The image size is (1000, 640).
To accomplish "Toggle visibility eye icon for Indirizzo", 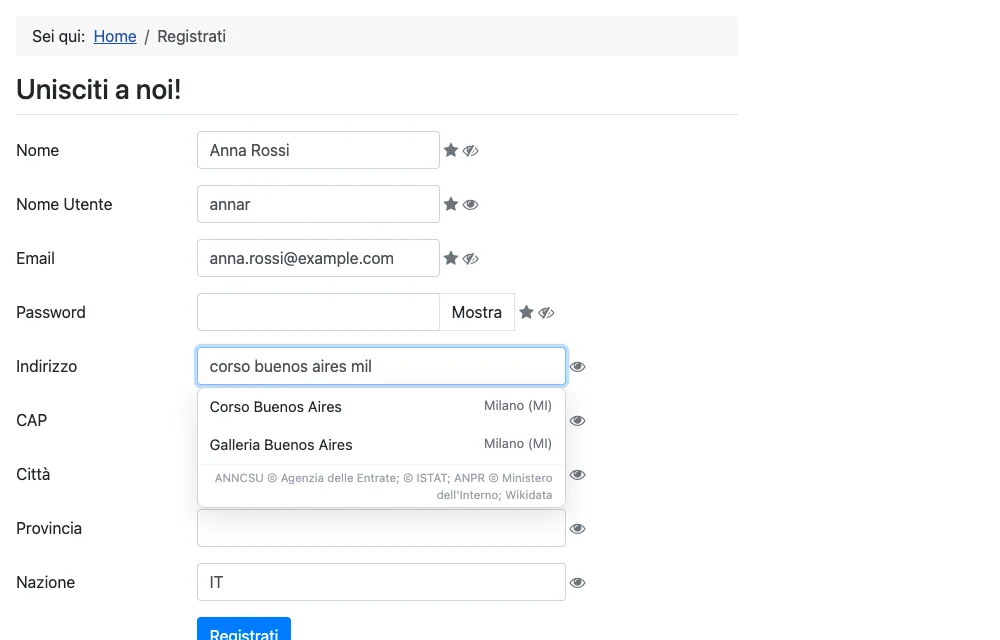I will 577,367.
